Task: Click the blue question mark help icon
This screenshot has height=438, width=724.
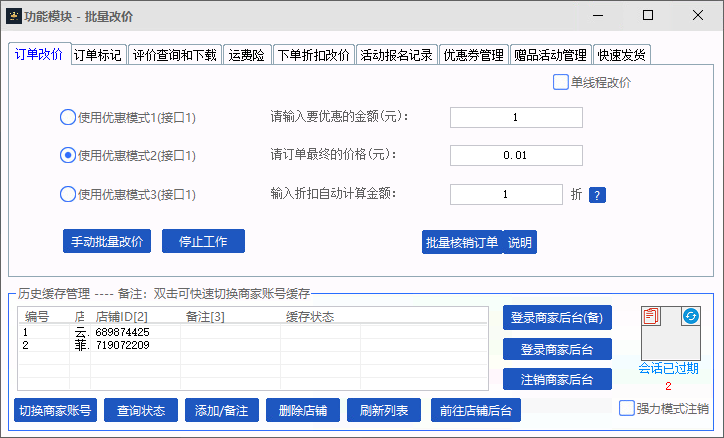Action: tap(597, 195)
